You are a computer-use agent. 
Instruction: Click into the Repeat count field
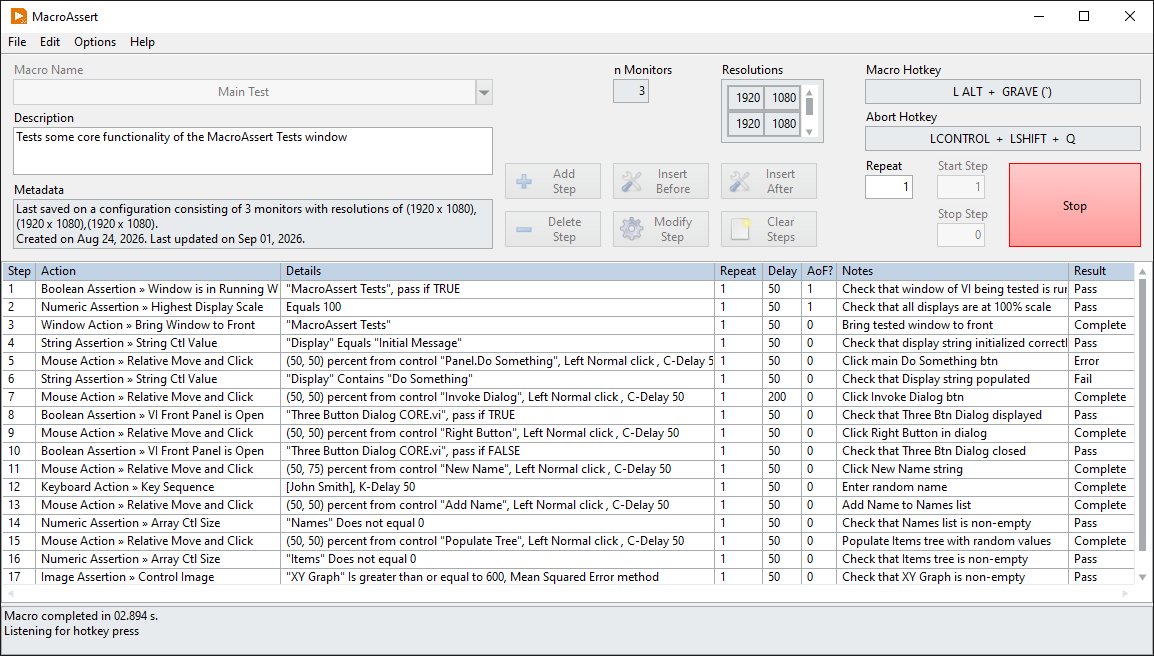click(x=889, y=187)
